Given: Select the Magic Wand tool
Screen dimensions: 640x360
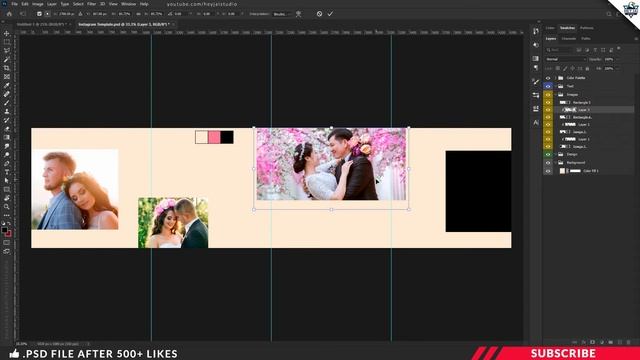Looking at the screenshot, I should click(x=7, y=59).
